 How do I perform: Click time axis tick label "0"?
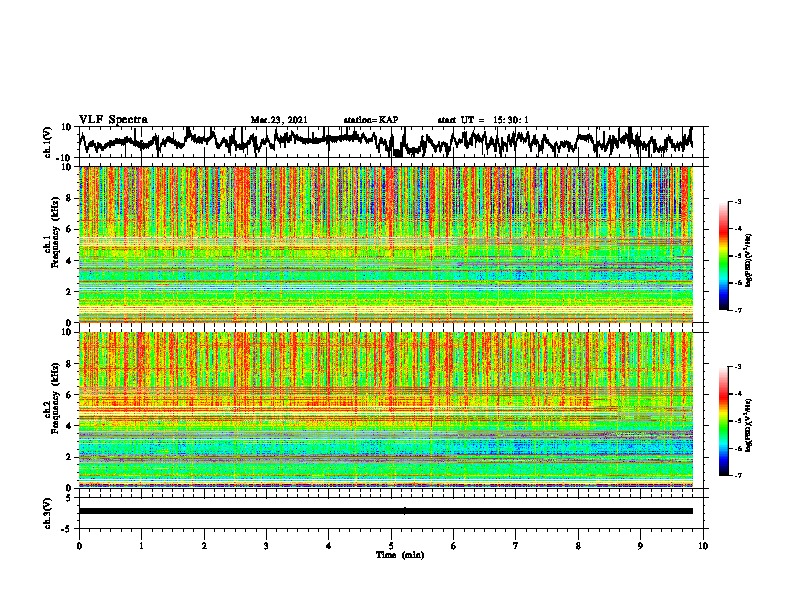(x=79, y=546)
